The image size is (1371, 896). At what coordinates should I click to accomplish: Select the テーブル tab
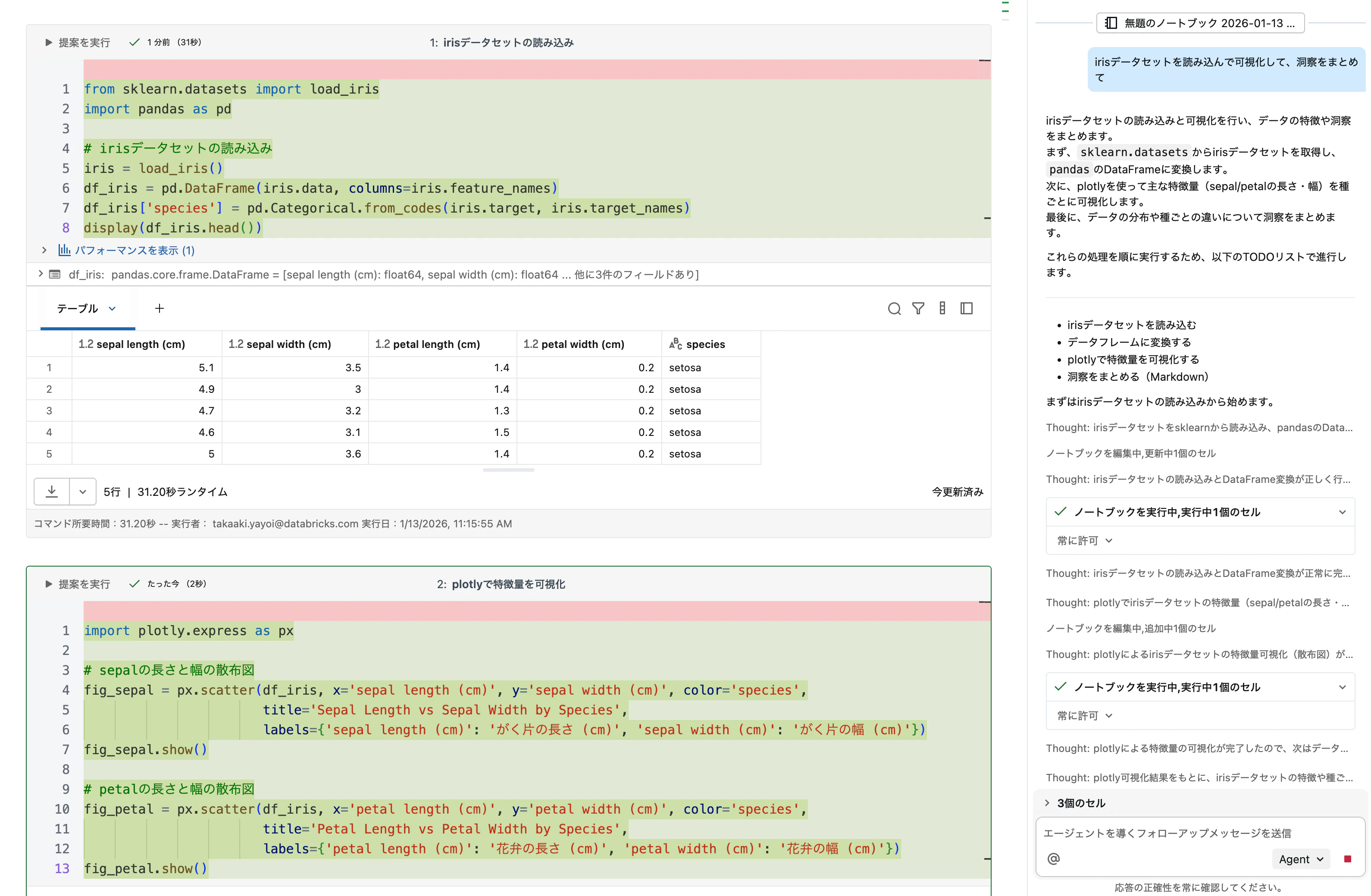(78, 308)
